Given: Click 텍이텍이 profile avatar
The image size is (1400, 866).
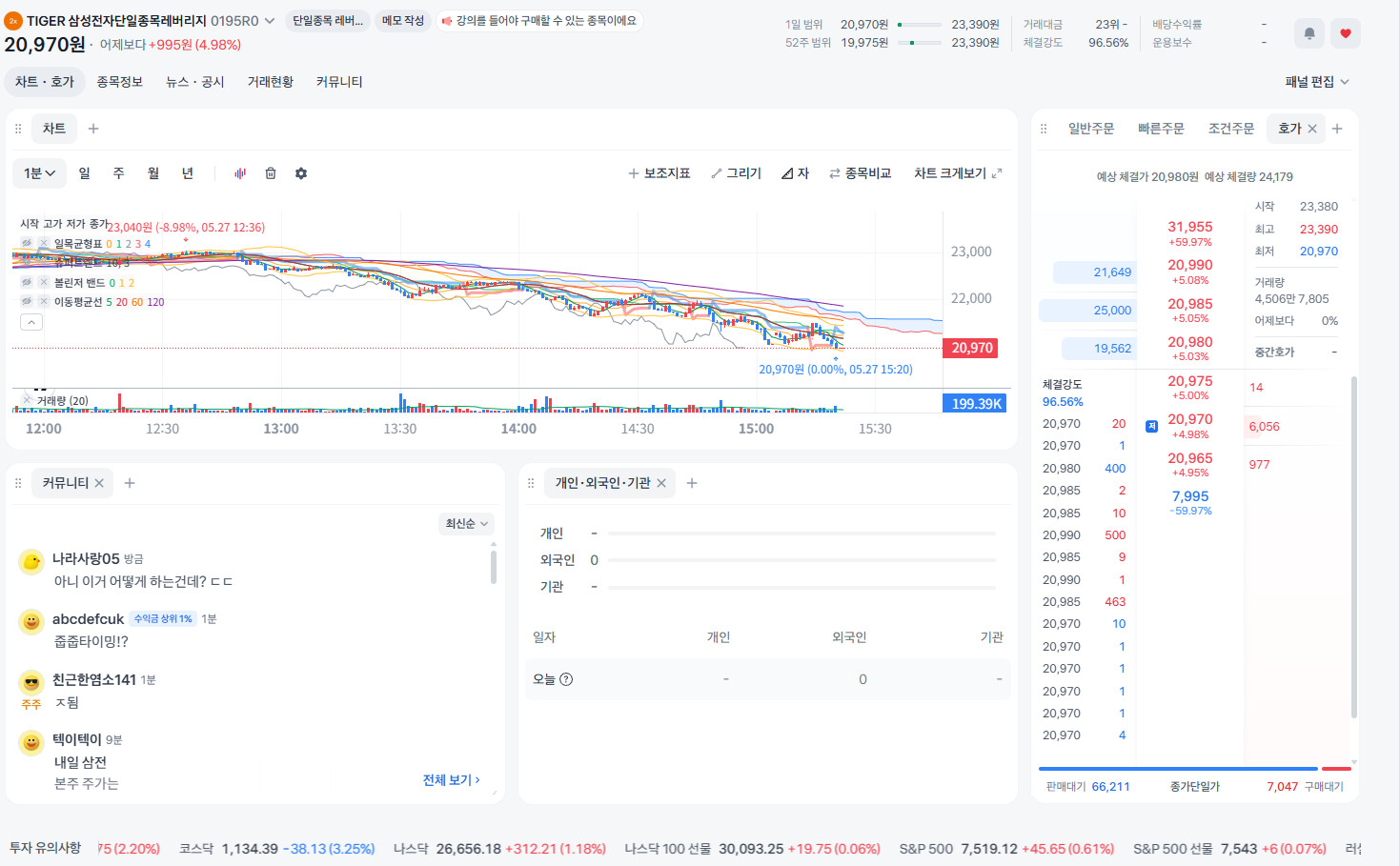Looking at the screenshot, I should coord(31,742).
